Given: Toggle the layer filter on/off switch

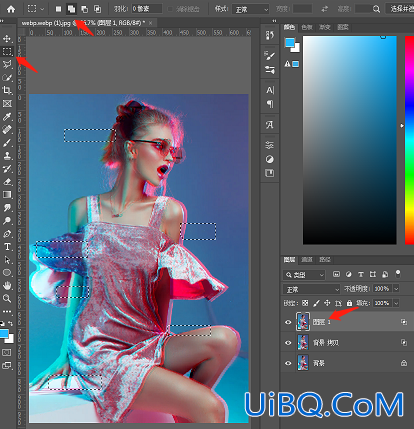Looking at the screenshot, I should (397, 274).
